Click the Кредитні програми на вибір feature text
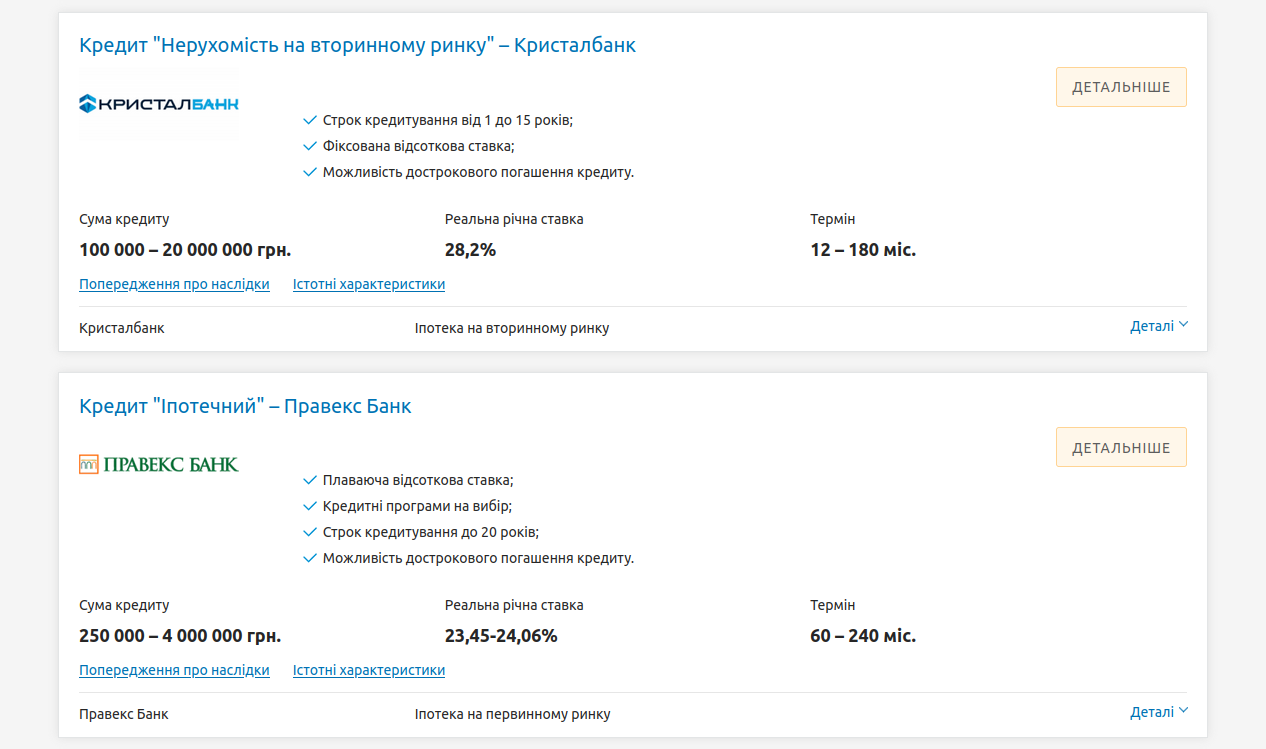The image size is (1266, 749). coord(417,506)
